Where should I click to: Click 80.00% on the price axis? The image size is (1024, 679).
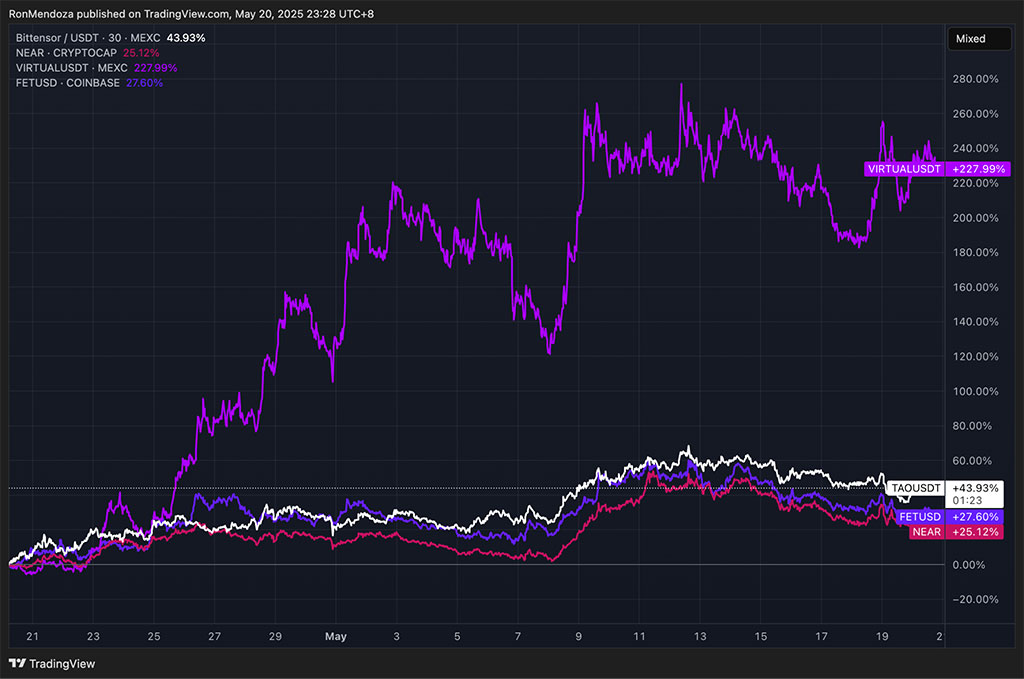pyautogui.click(x=972, y=426)
